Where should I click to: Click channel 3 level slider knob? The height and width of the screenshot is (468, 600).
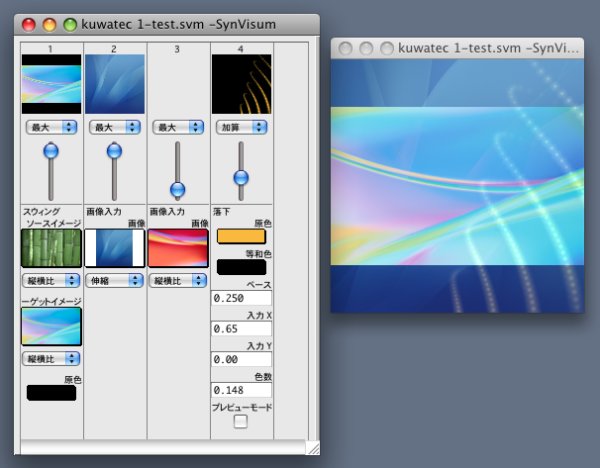[178, 189]
